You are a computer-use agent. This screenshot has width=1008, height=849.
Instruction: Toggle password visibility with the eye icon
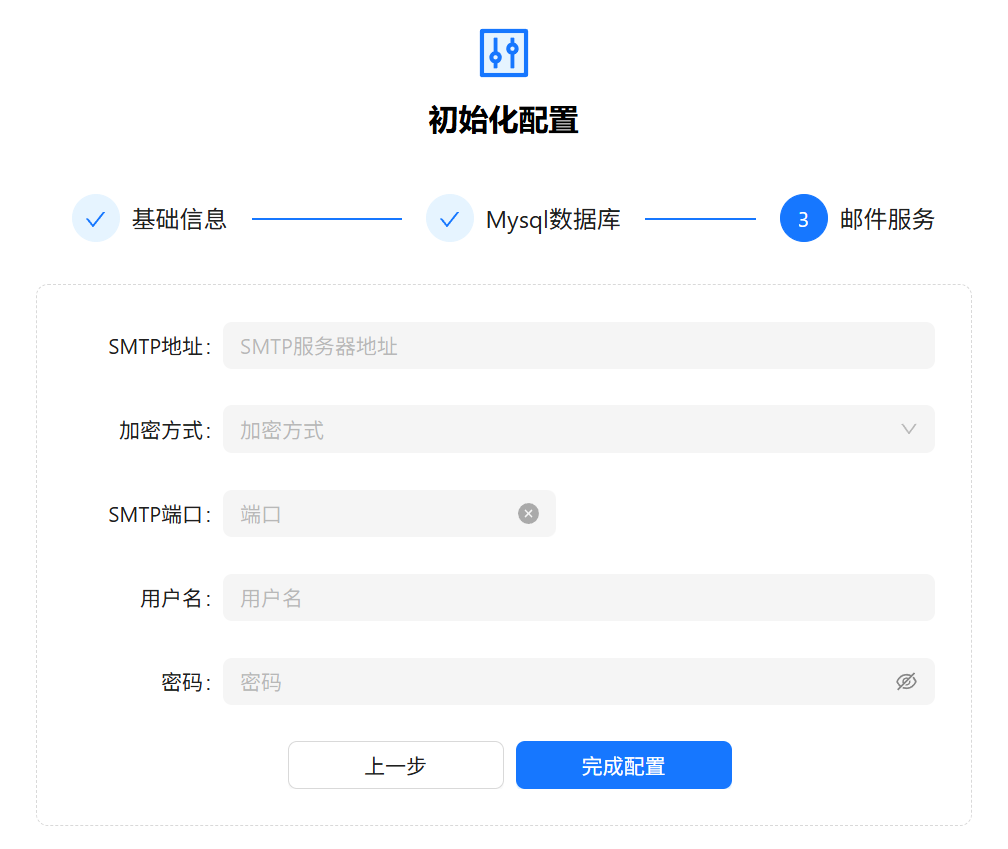(x=906, y=681)
